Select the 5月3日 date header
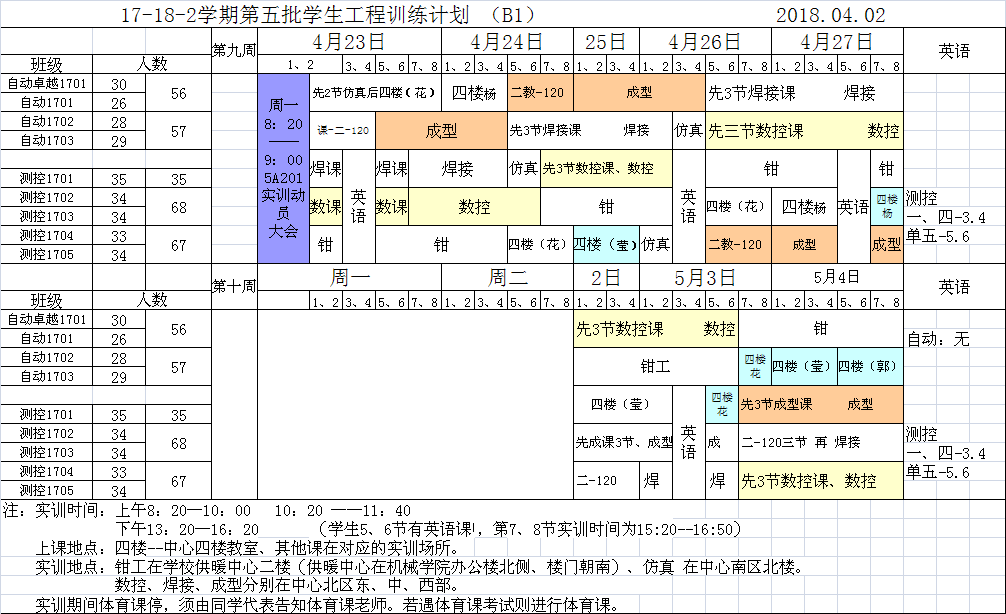Screen dimensions: 1006x614 pyautogui.click(x=704, y=278)
